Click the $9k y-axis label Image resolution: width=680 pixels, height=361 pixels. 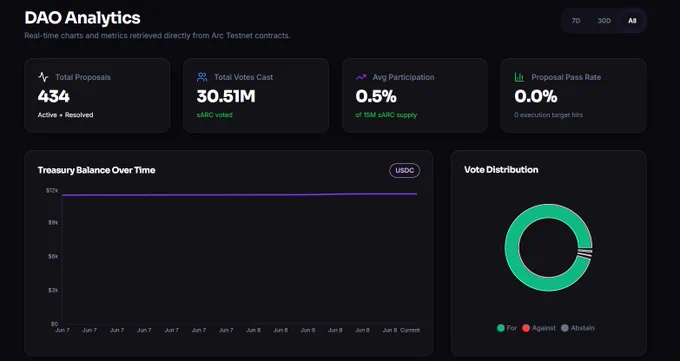click(53, 223)
